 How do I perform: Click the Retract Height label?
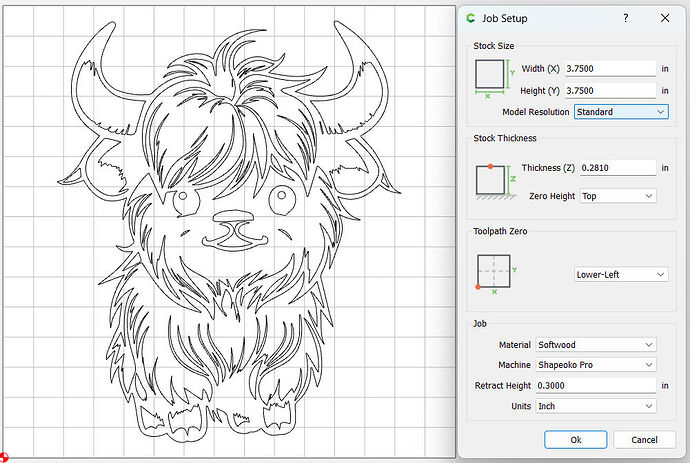(503, 386)
